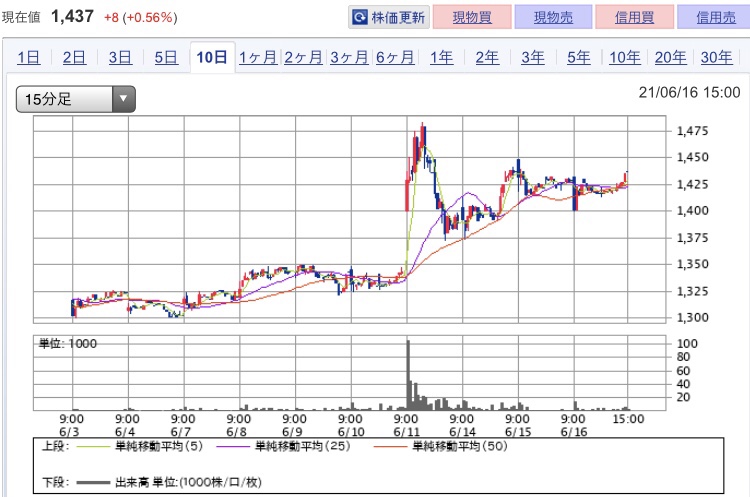Click the tallest volume bar at 6/11
Viewport: 750px width, 497px height.
coord(408,375)
